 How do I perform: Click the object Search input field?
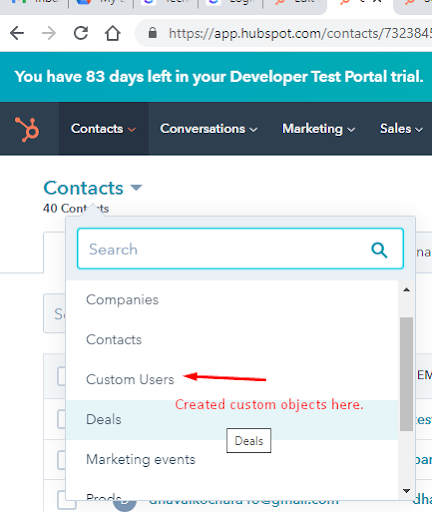pos(240,249)
